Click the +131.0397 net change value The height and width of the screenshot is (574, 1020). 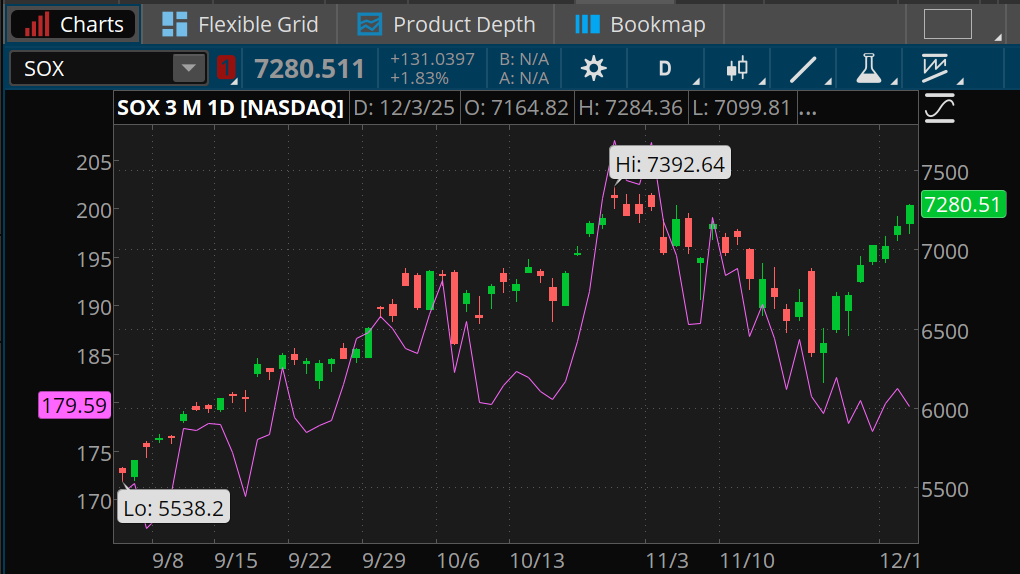click(433, 59)
